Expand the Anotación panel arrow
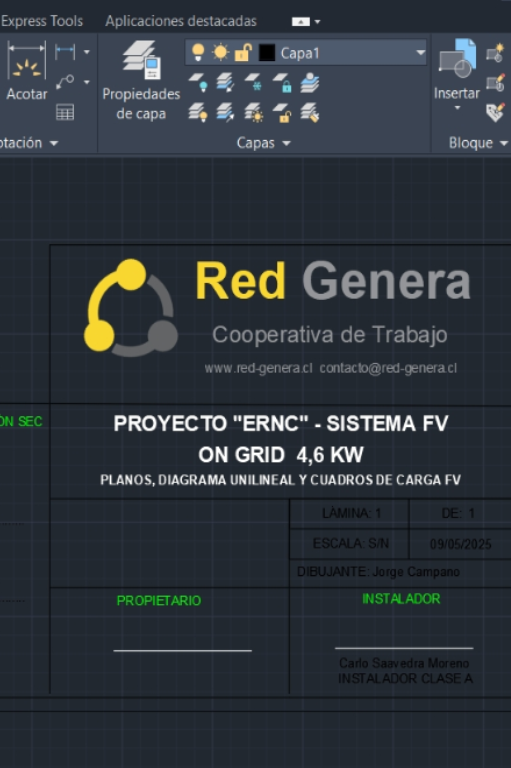Screen dimensions: 511x768 [54, 143]
